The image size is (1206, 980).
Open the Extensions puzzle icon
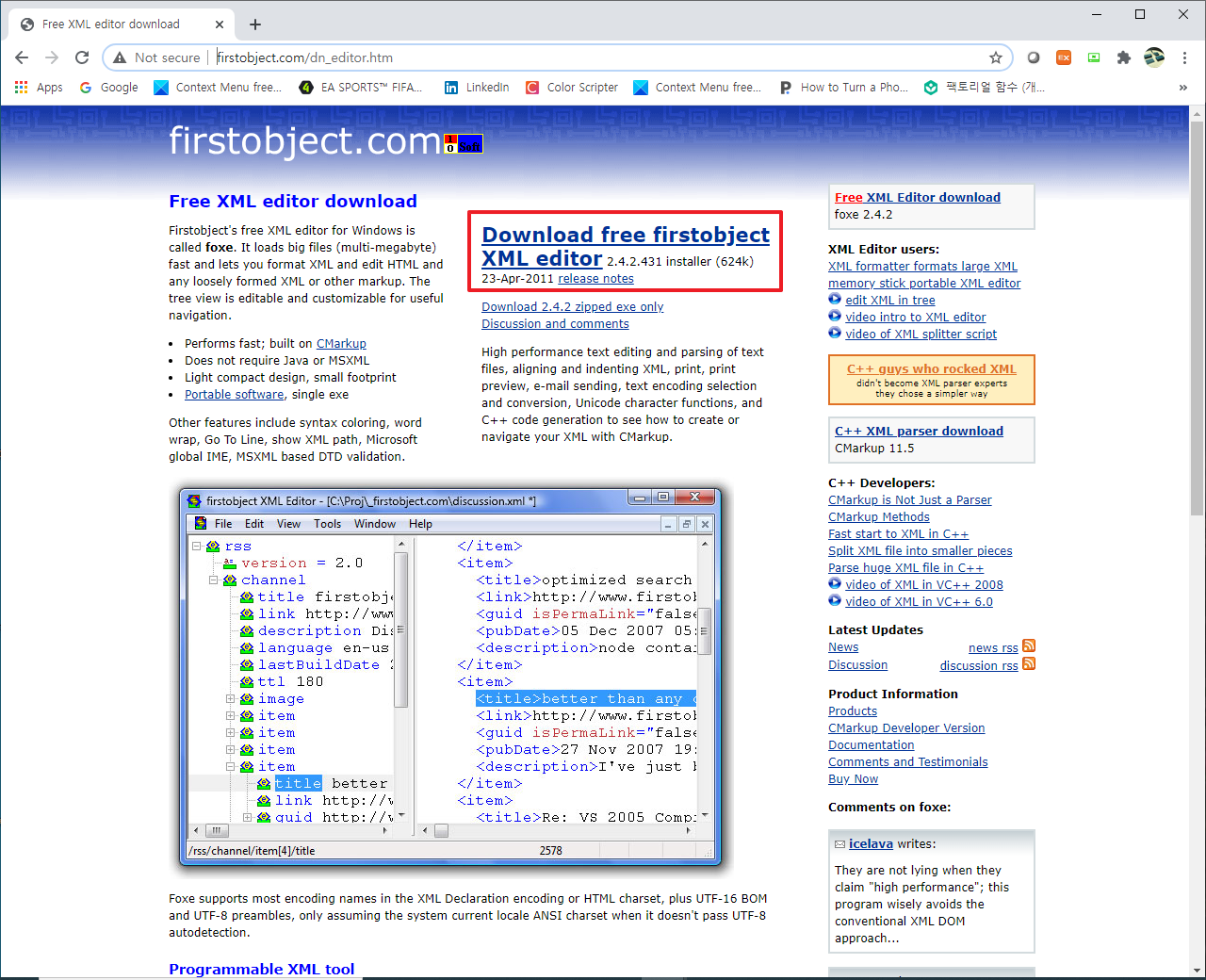(x=1123, y=57)
